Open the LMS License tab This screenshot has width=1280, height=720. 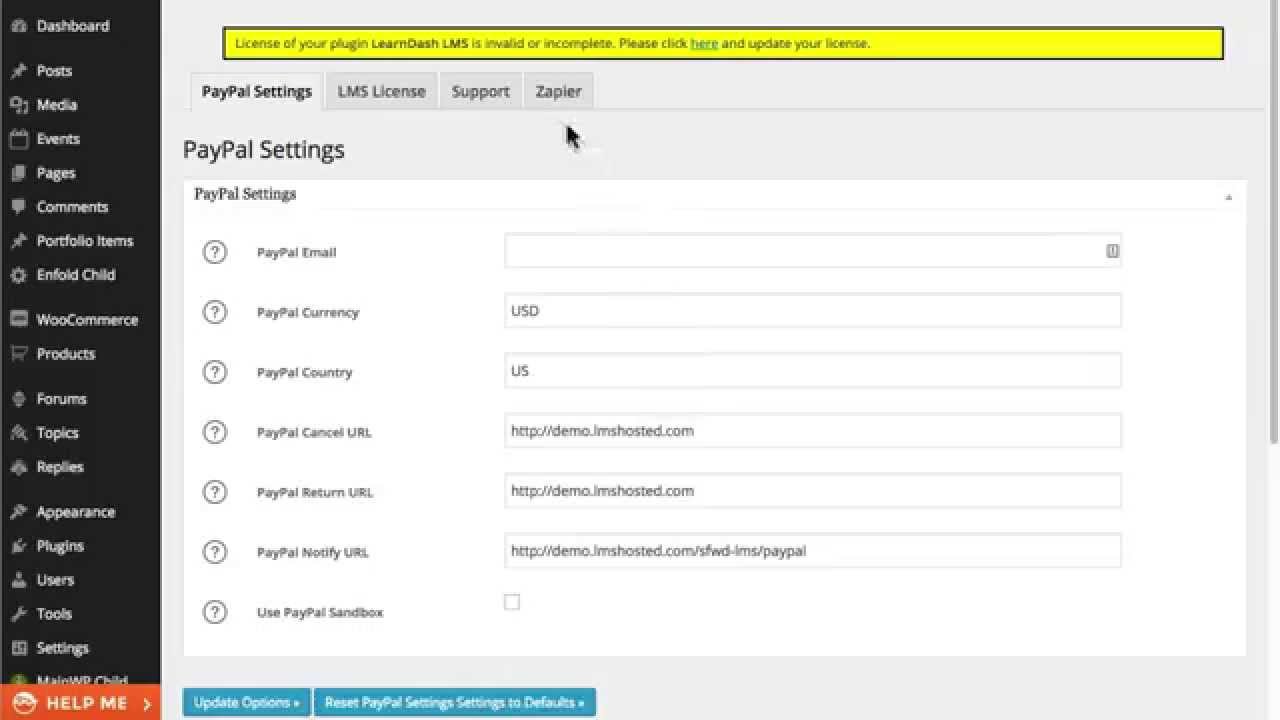[x=381, y=91]
